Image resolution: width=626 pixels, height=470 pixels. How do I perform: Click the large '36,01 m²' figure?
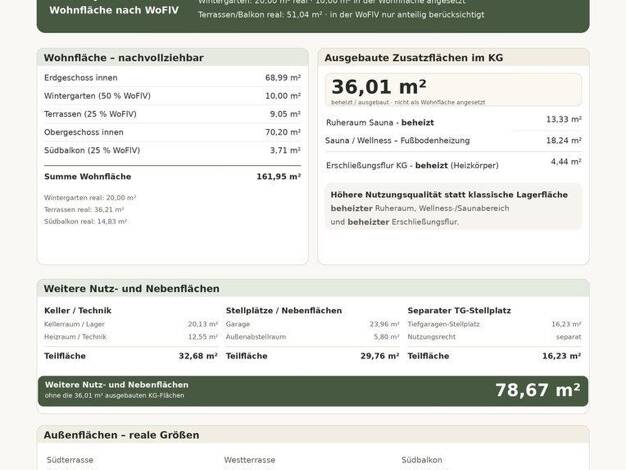(379, 87)
